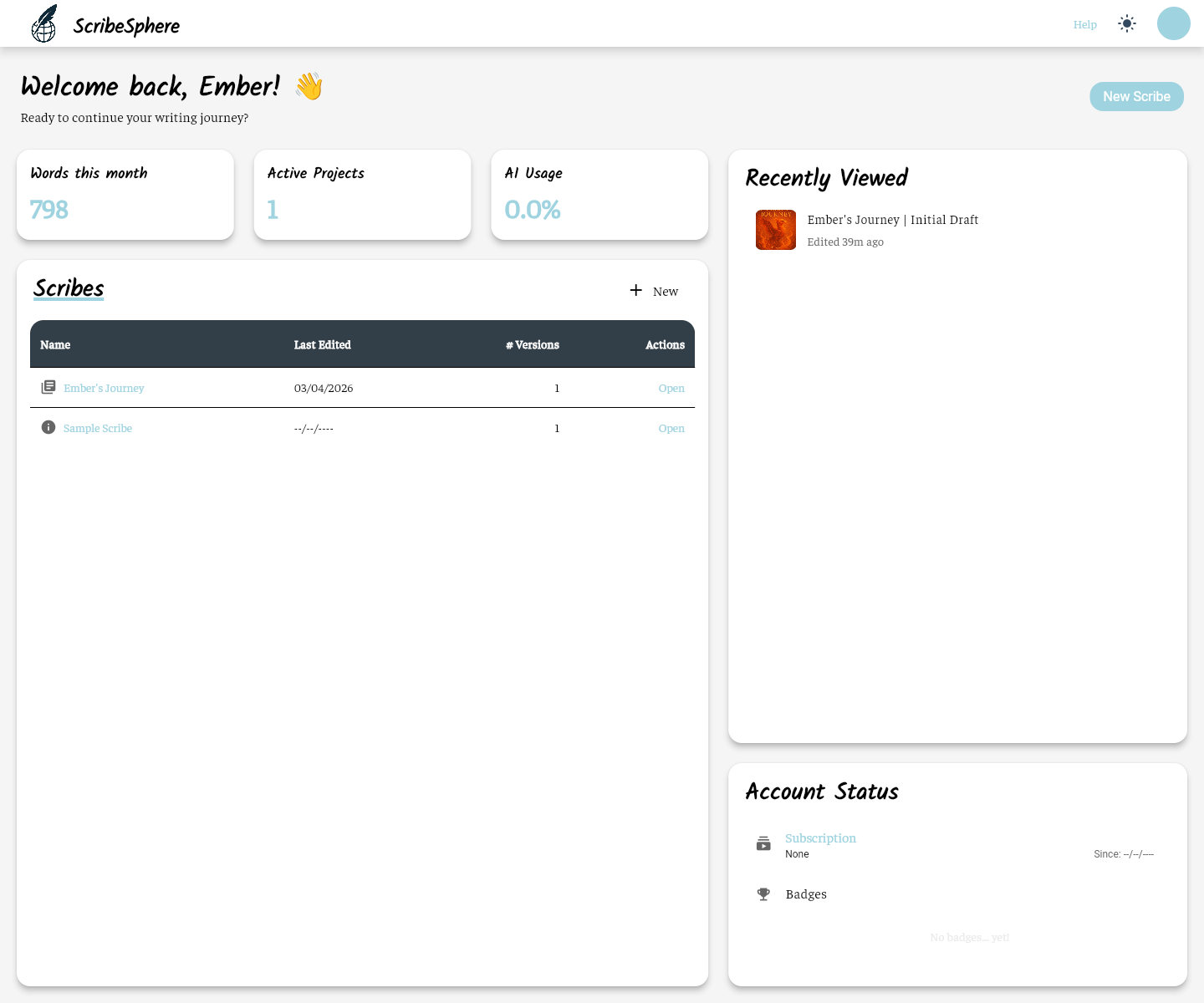Viewport: 1204px width, 1003px height.
Task: Toggle the light/dark theme sun icon
Action: pos(1127,24)
